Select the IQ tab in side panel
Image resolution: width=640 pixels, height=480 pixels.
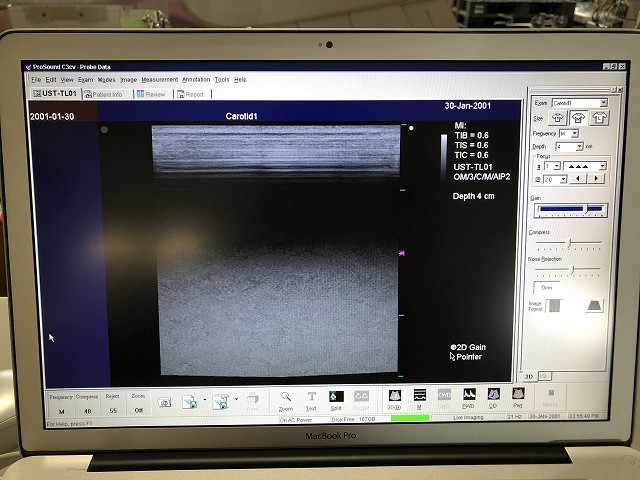click(544, 376)
